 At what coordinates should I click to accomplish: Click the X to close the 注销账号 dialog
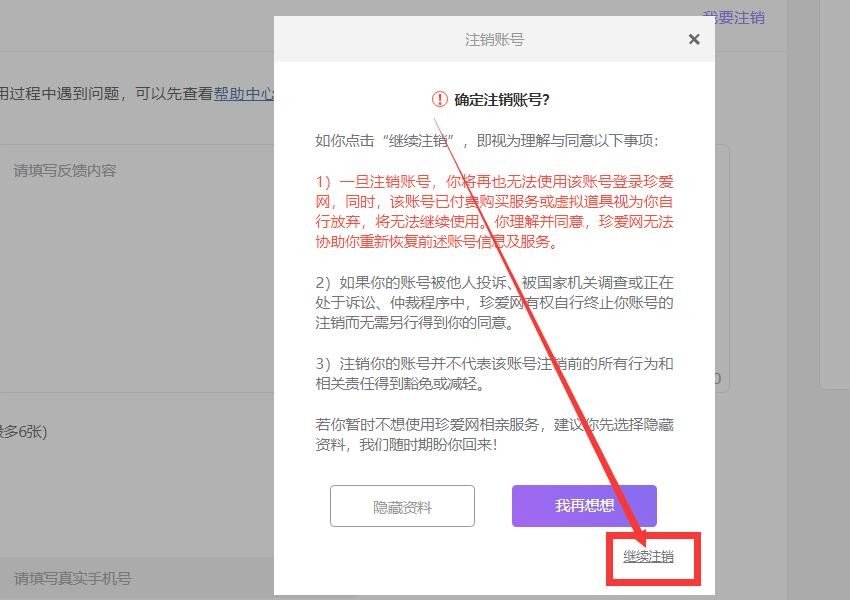(694, 39)
